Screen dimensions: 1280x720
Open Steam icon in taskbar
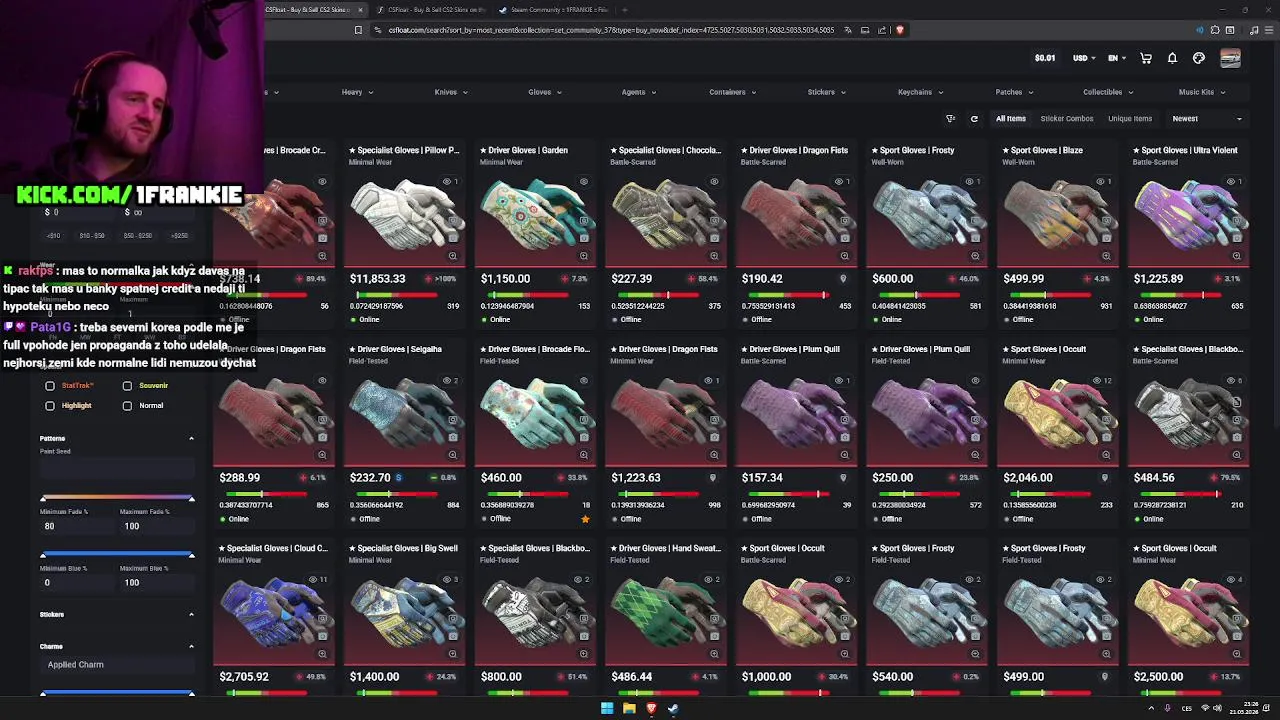pos(673,709)
